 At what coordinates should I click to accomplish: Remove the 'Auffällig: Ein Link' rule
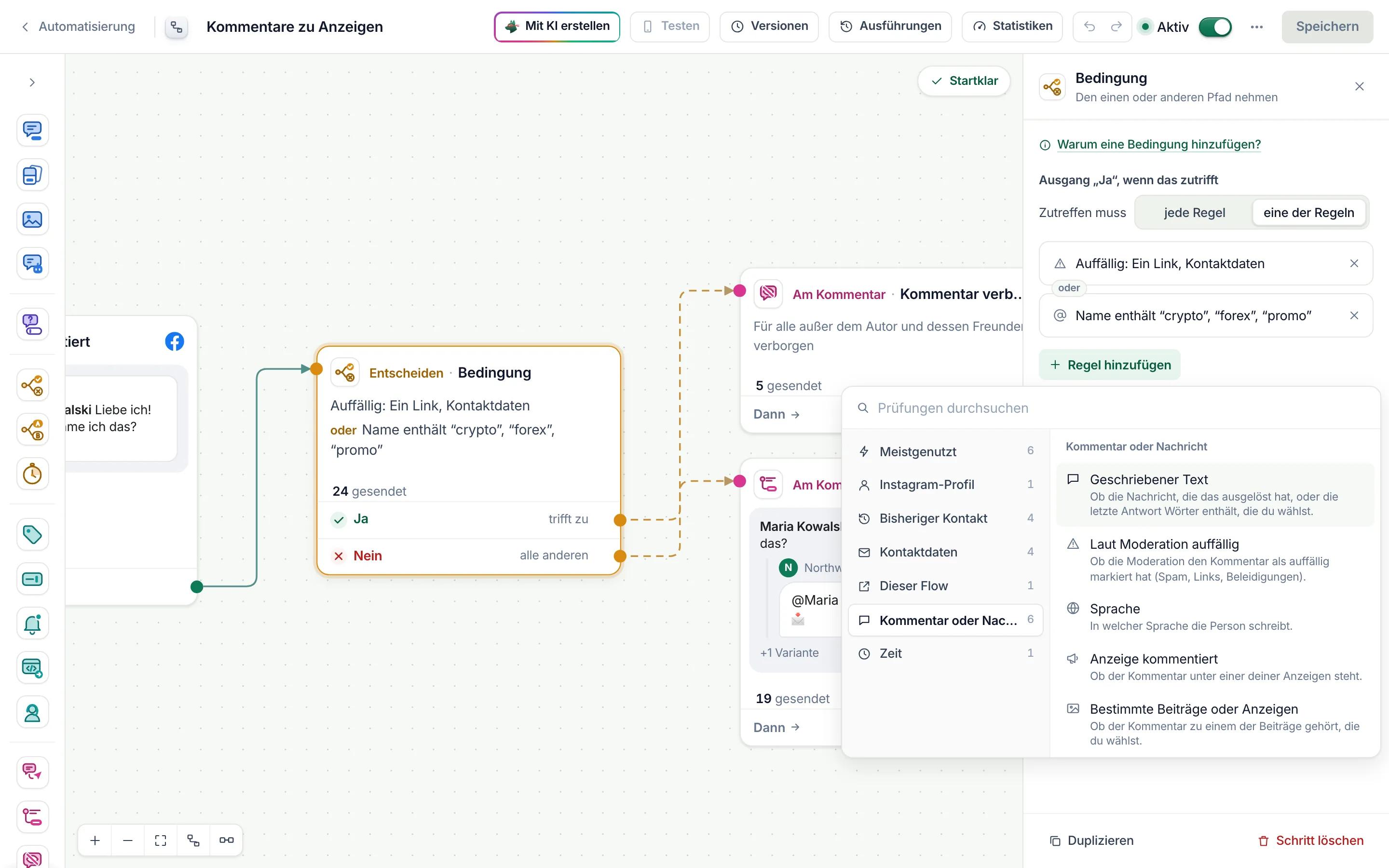1354,263
